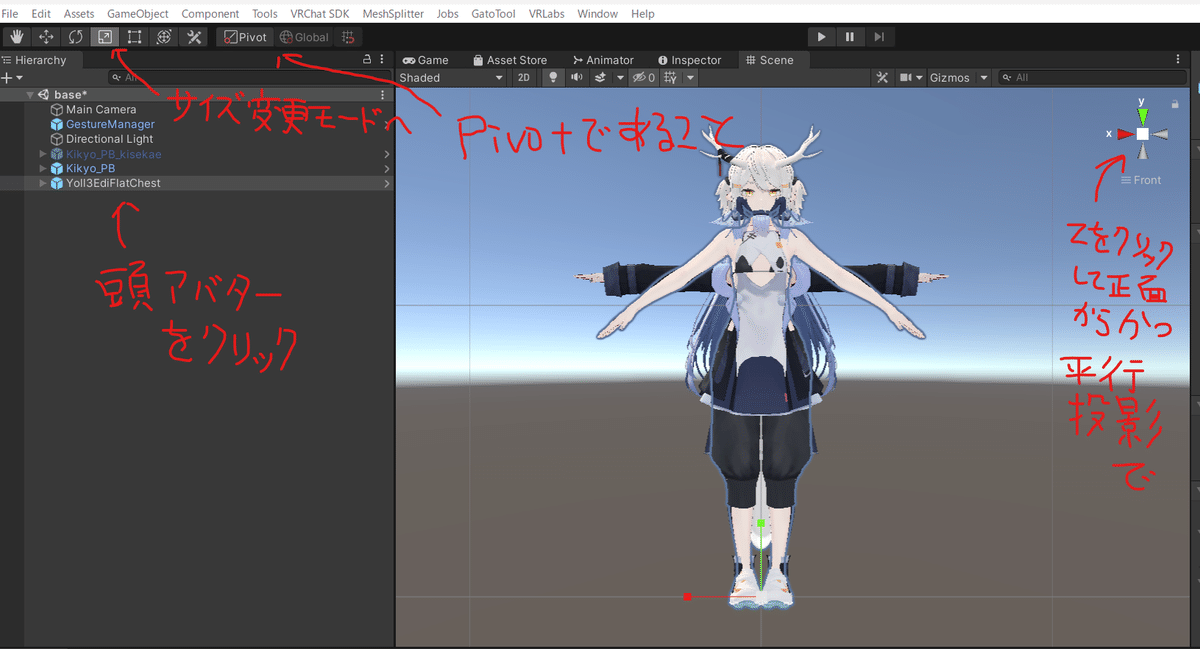Open the base* scene context menu
Screen dimensions: 1200x649
tap(382, 95)
